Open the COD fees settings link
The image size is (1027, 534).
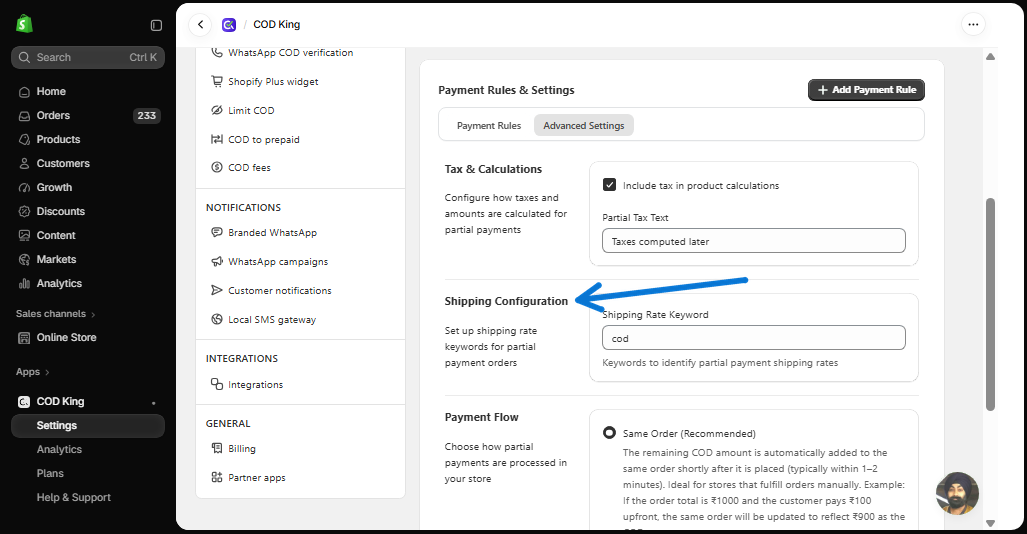click(249, 167)
